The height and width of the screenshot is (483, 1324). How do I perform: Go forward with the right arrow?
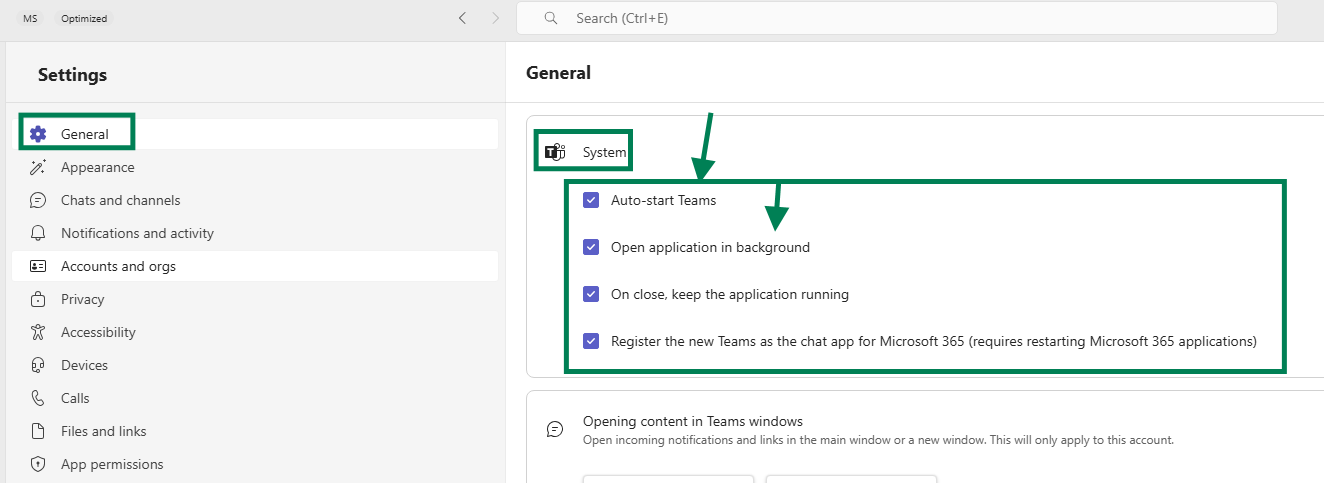click(496, 18)
